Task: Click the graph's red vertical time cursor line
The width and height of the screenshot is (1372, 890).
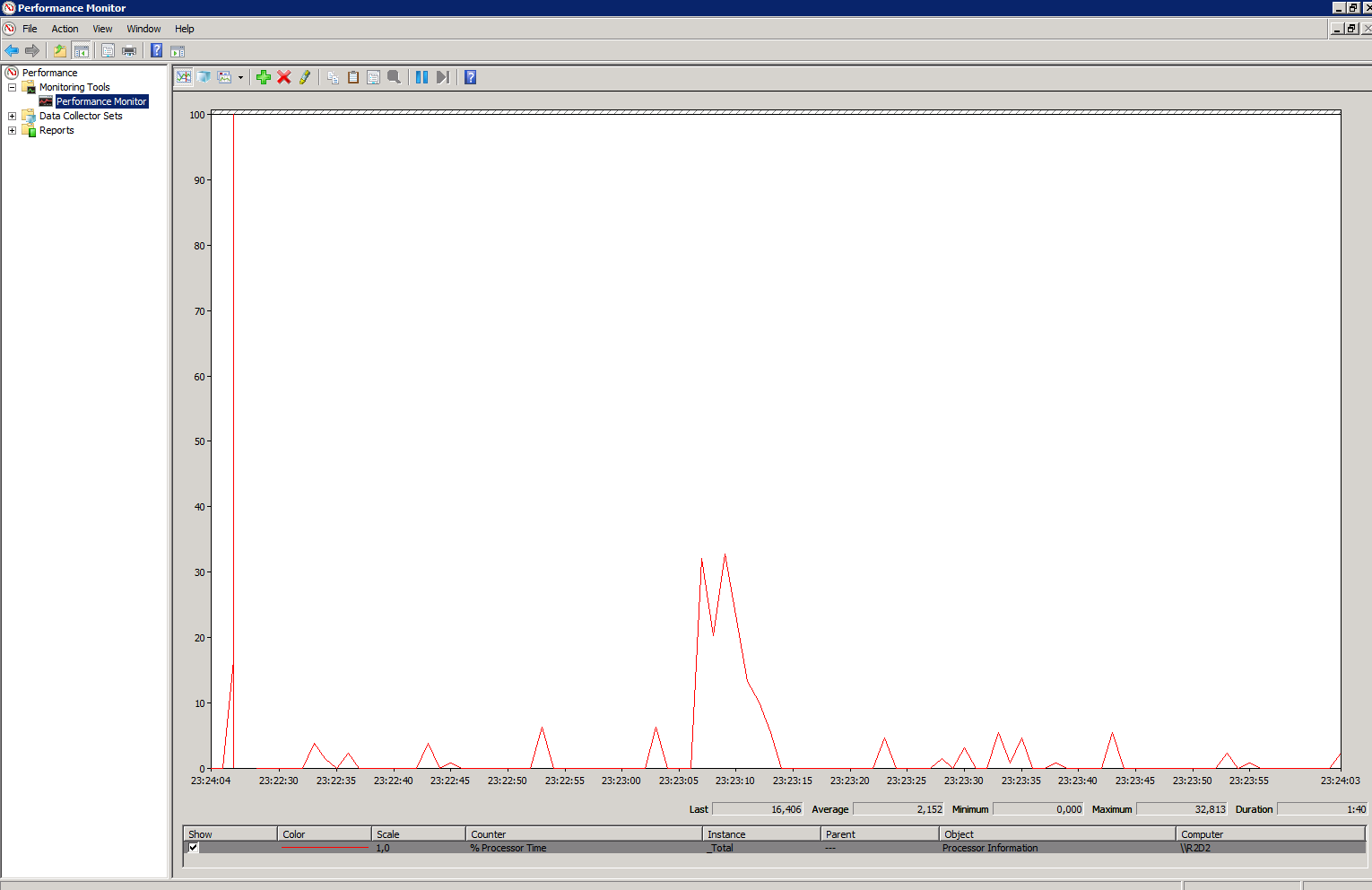Action: click(233, 440)
